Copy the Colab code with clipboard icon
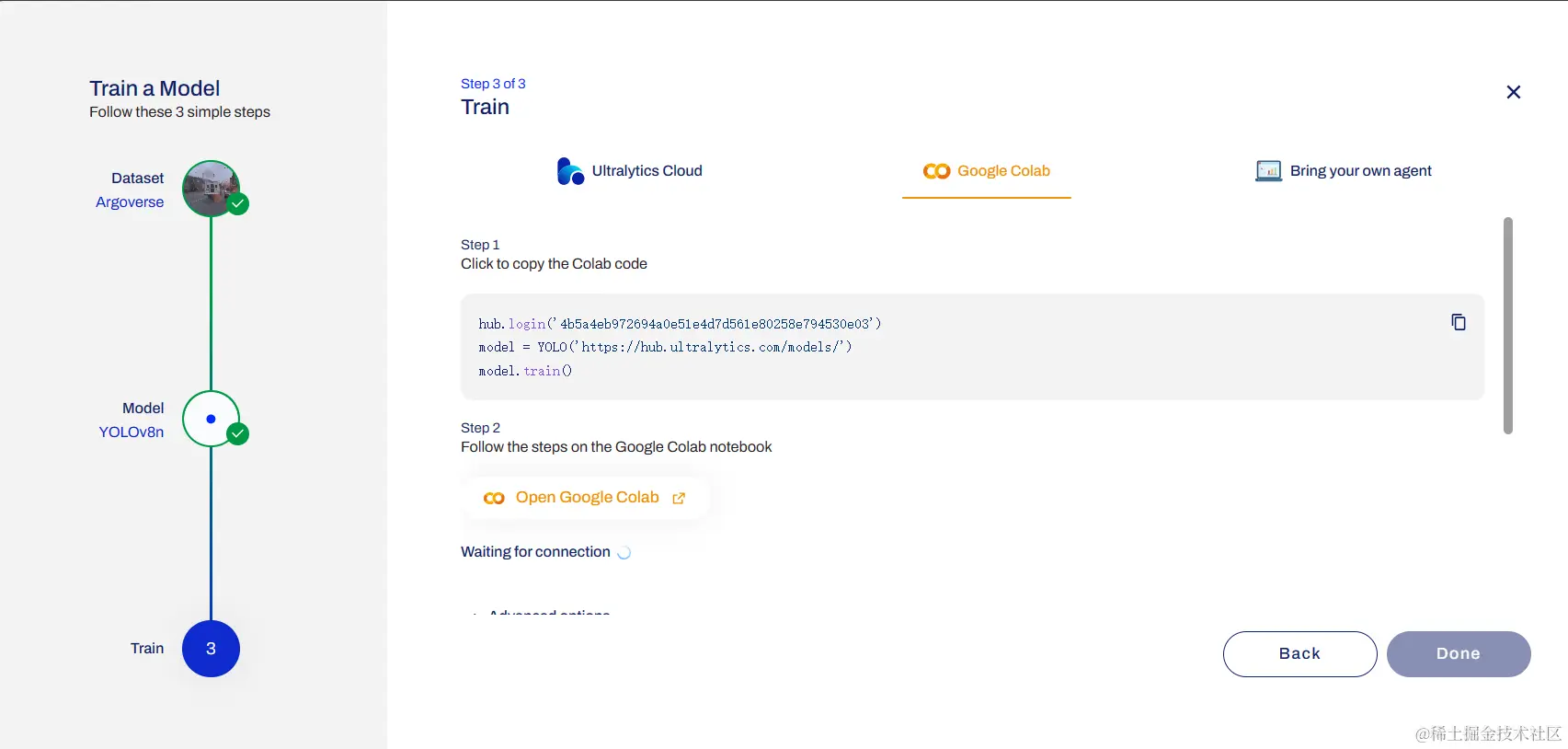 click(x=1459, y=322)
